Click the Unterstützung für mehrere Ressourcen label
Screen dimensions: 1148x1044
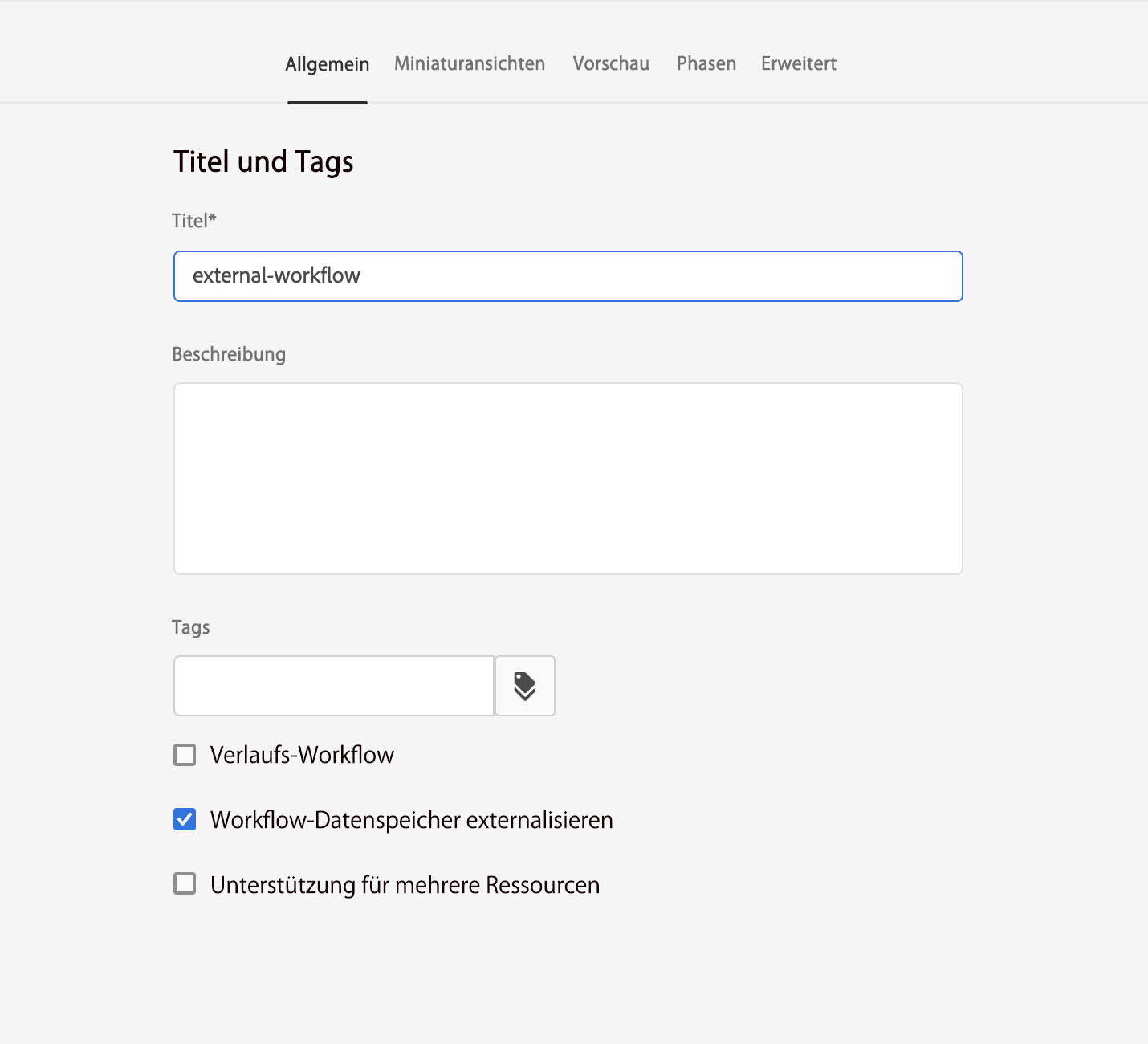(405, 885)
